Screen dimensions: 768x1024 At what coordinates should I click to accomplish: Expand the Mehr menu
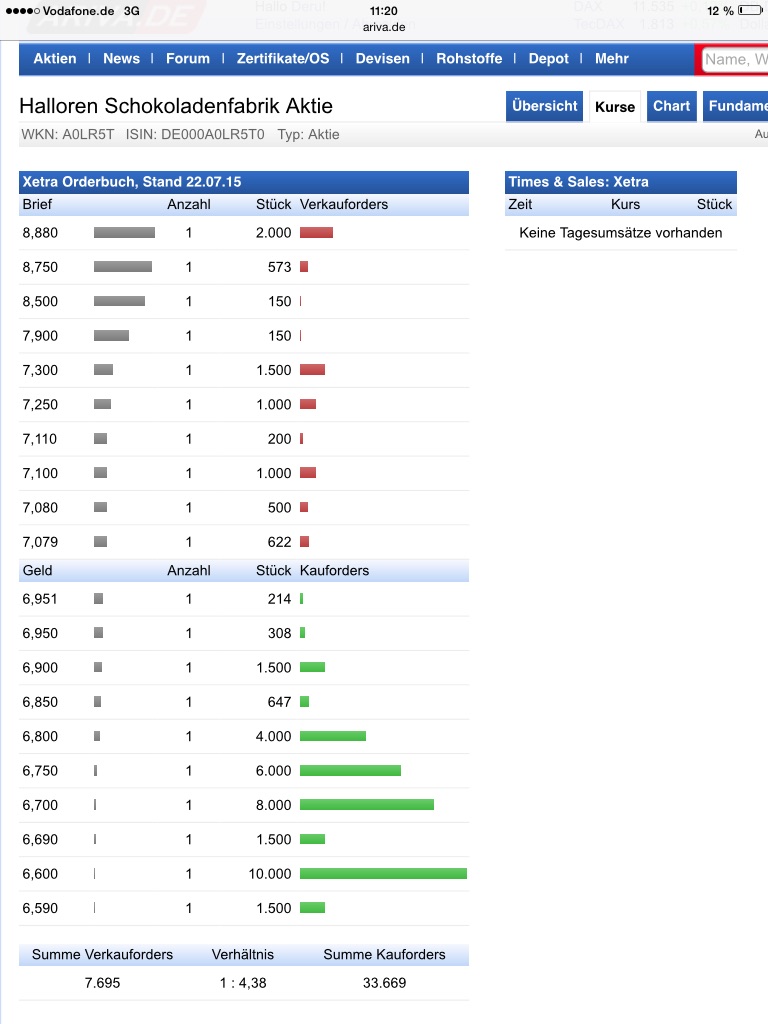pos(612,59)
